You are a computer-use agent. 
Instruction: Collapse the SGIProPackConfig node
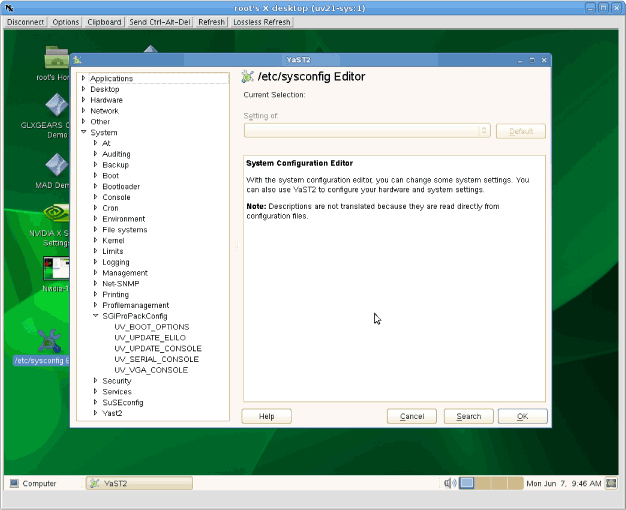click(95, 316)
